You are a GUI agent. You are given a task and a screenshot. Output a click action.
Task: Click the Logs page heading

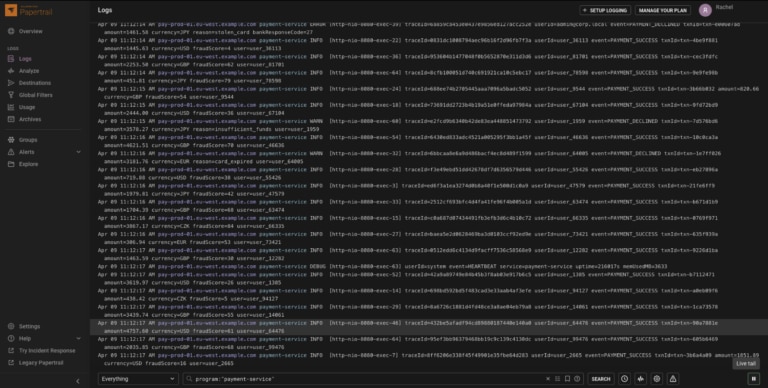(x=105, y=10)
